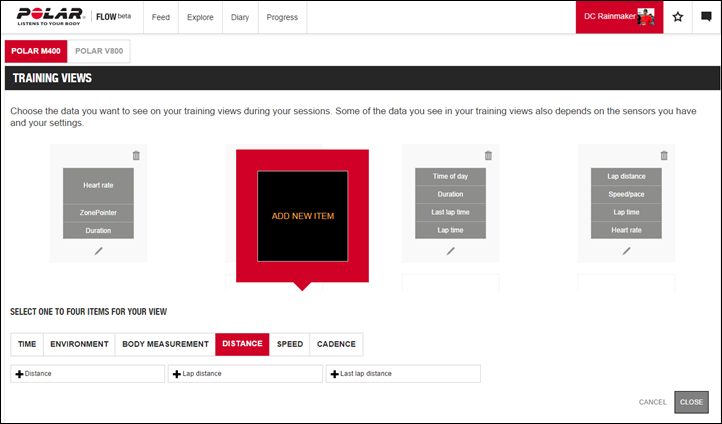Viewport: 722px width, 424px height.
Task: Edit the Time of day view pencil
Action: (450, 251)
